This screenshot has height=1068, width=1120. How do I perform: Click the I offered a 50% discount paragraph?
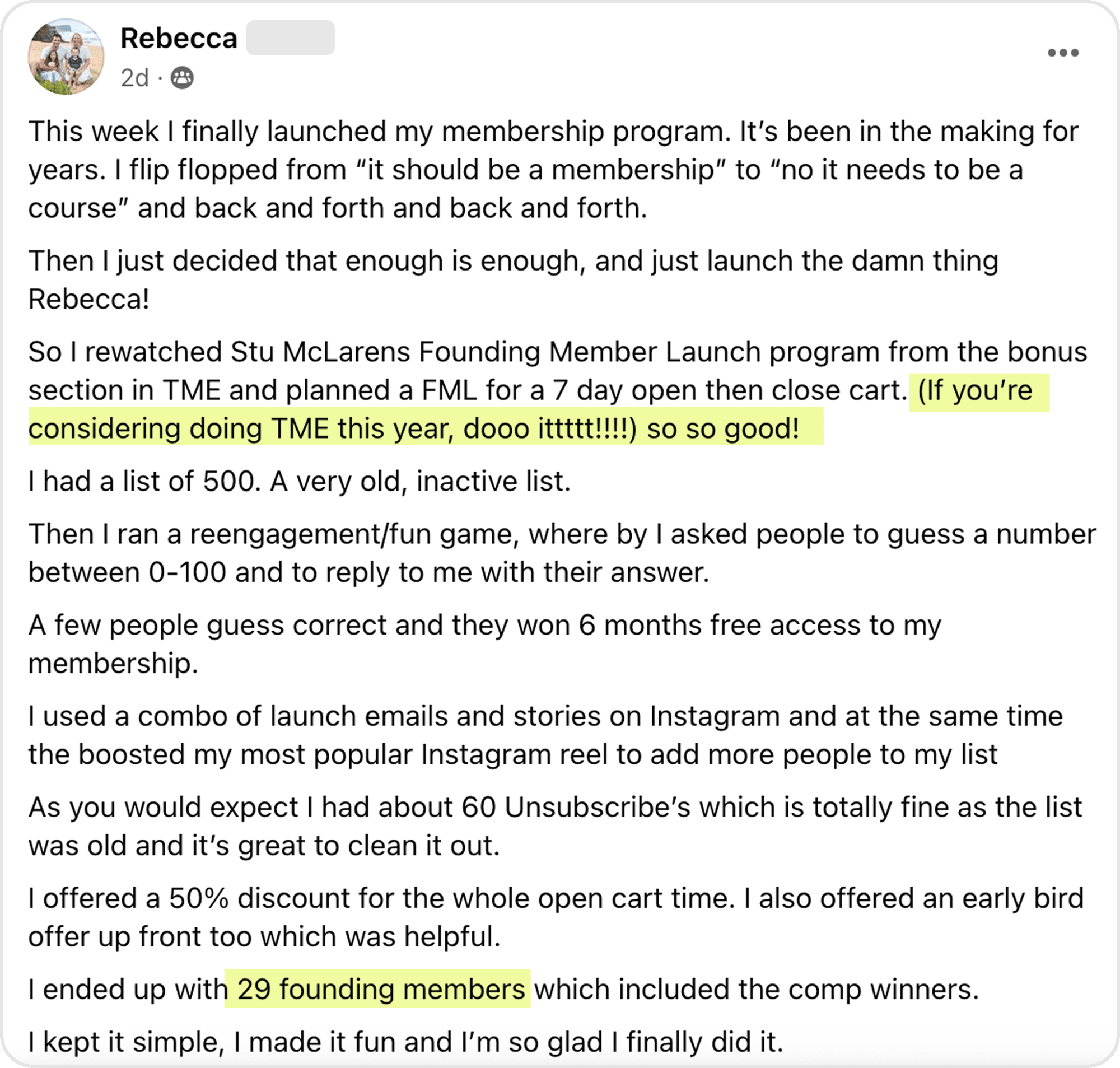pos(556,917)
